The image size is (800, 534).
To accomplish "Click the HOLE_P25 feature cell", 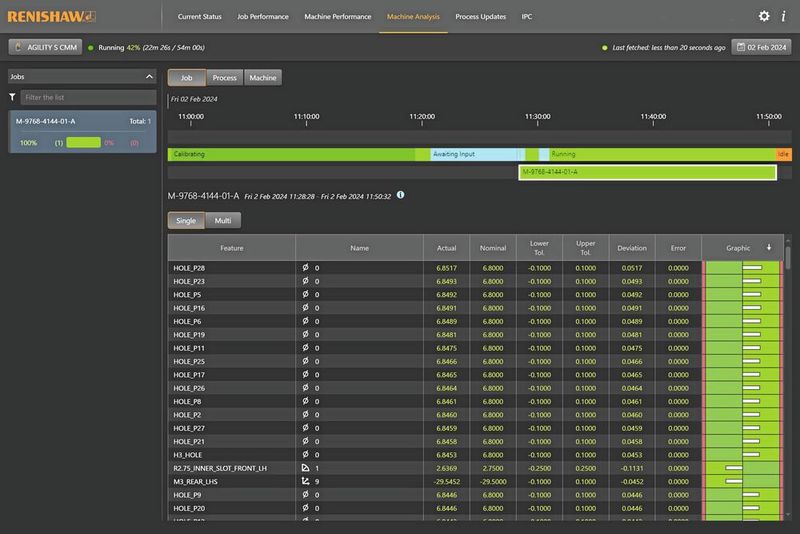I will click(x=232, y=361).
